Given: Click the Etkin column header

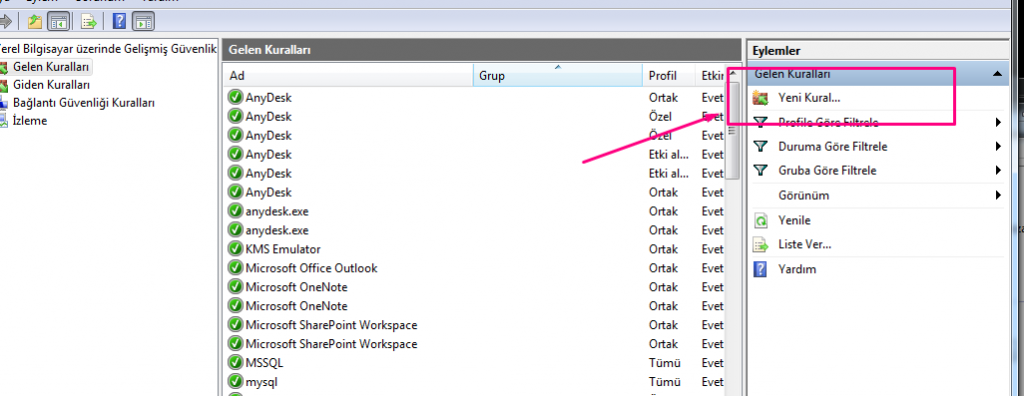Looking at the screenshot, I should point(712,76).
